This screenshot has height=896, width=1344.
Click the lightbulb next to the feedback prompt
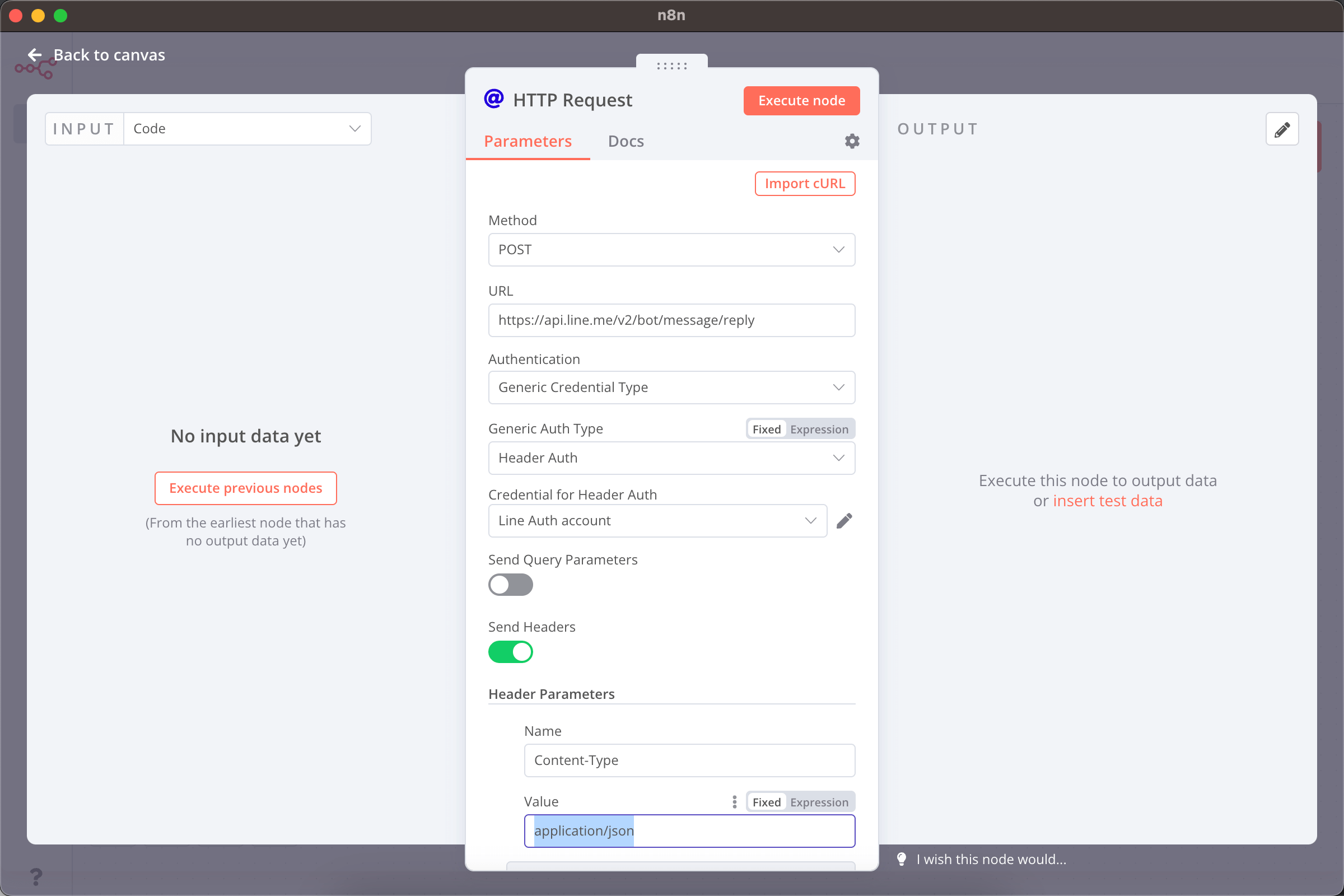902,859
